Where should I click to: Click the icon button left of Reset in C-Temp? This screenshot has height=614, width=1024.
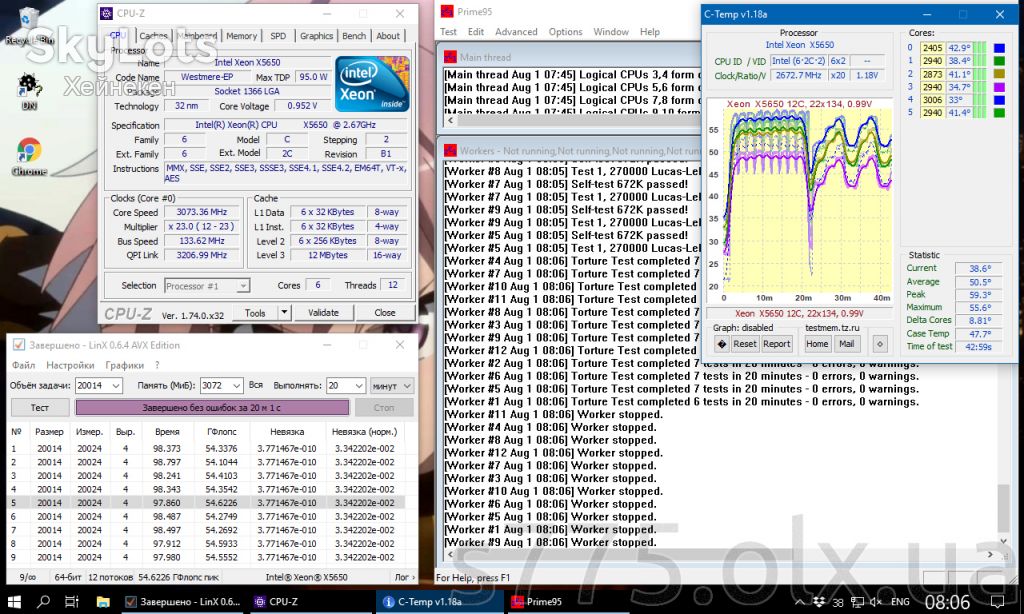pos(722,344)
